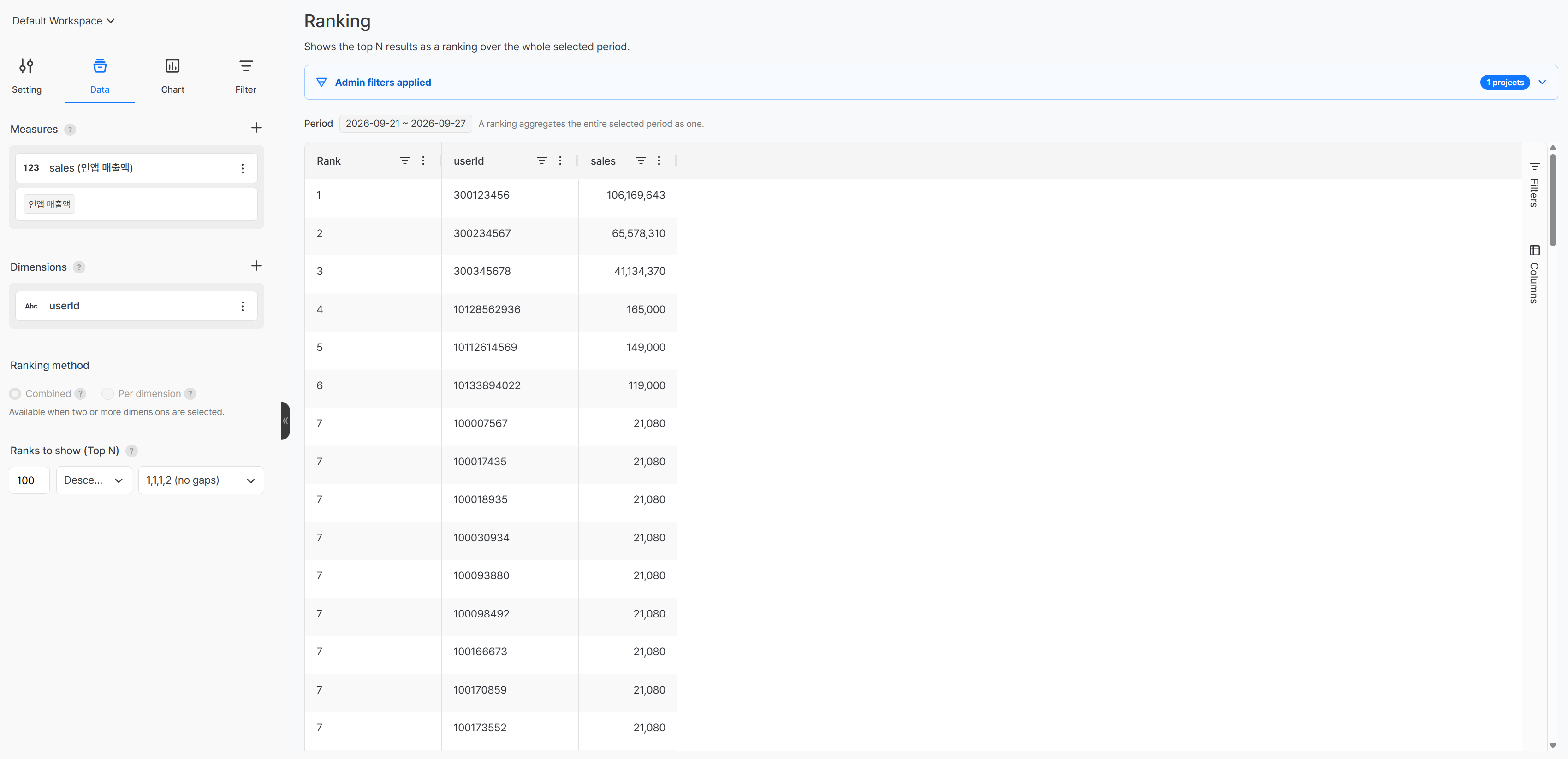
Task: Open the Descending sort order dropdown
Action: (94, 480)
